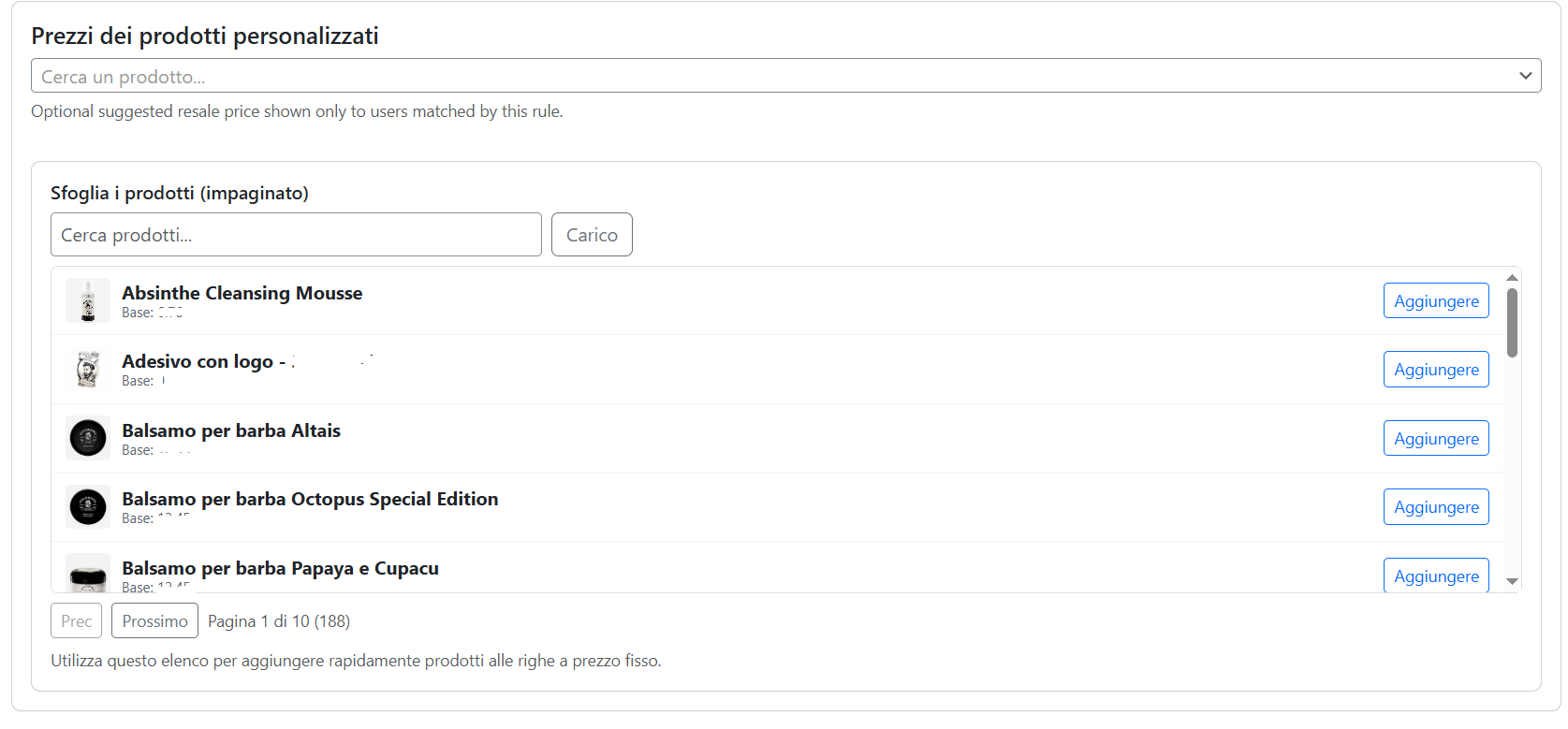Image resolution: width=1568 pixels, height=729 pixels.
Task: Click the Balsamo per barba Altais thumbnail
Action: pyautogui.click(x=88, y=438)
